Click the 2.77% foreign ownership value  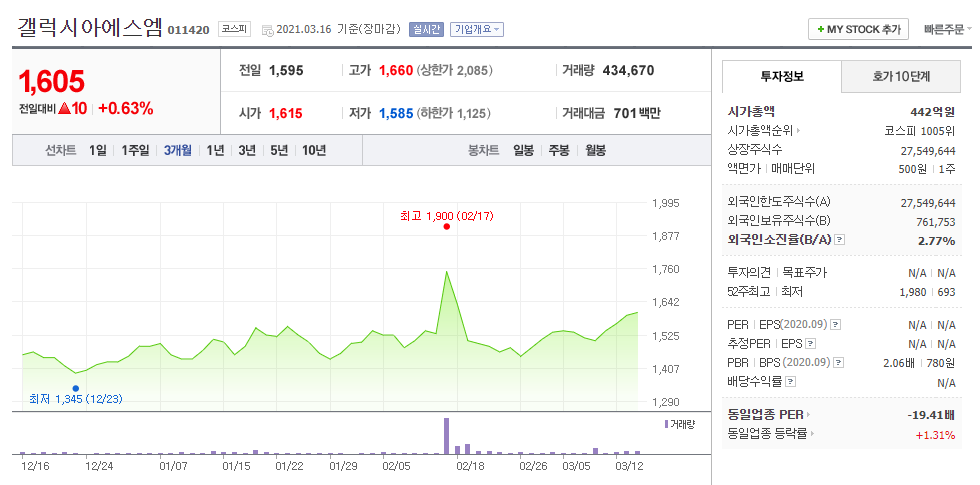pos(936,241)
